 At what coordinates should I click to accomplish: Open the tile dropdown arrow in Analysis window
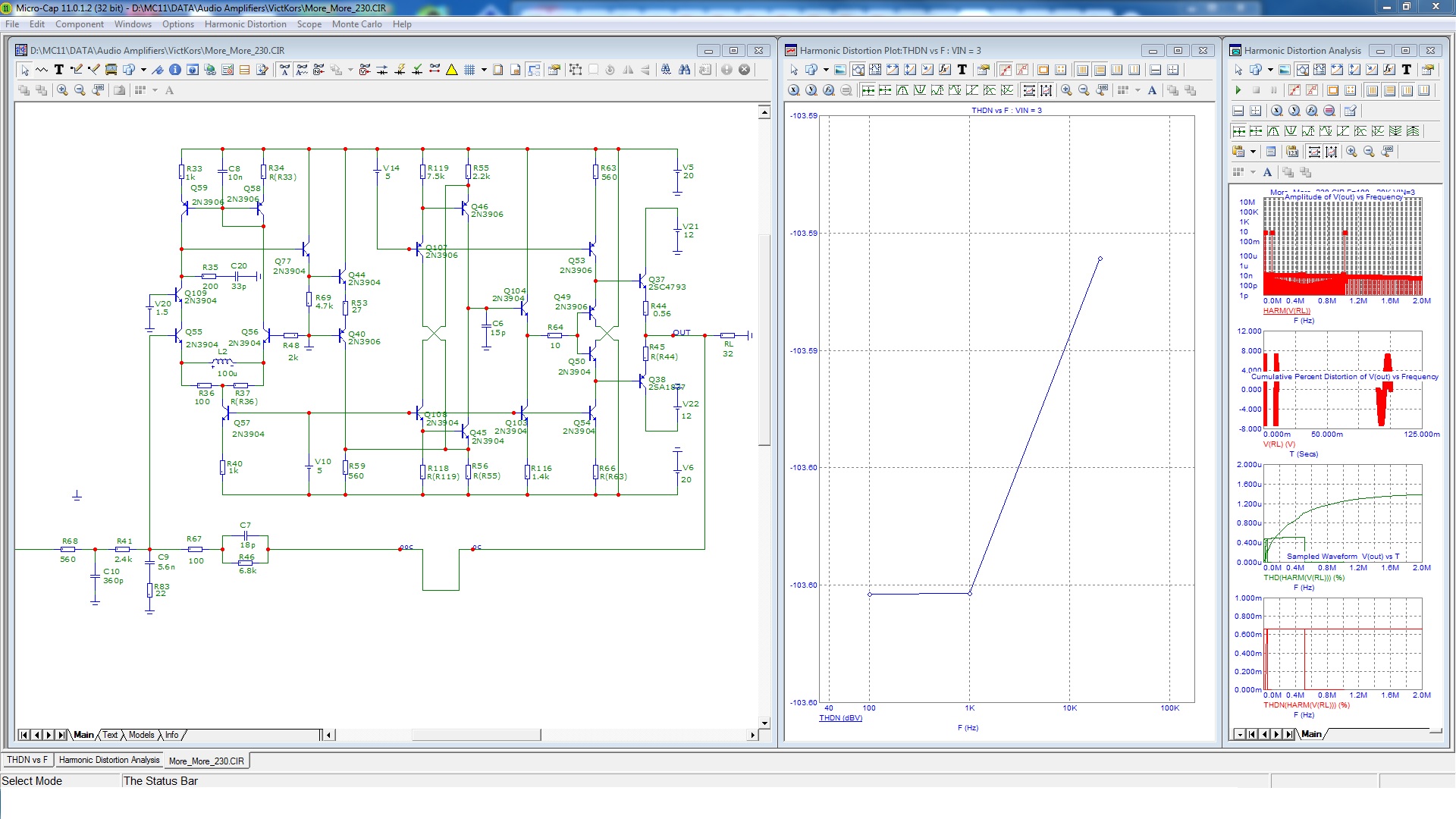(x=1253, y=172)
